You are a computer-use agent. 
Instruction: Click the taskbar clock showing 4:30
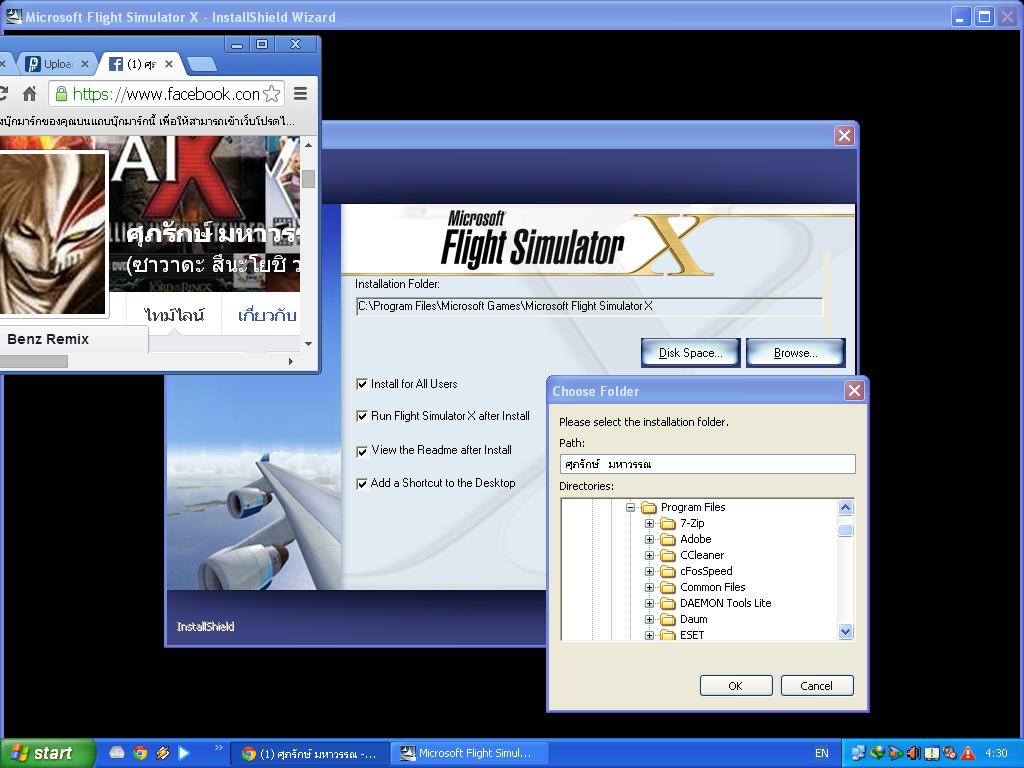coord(997,753)
